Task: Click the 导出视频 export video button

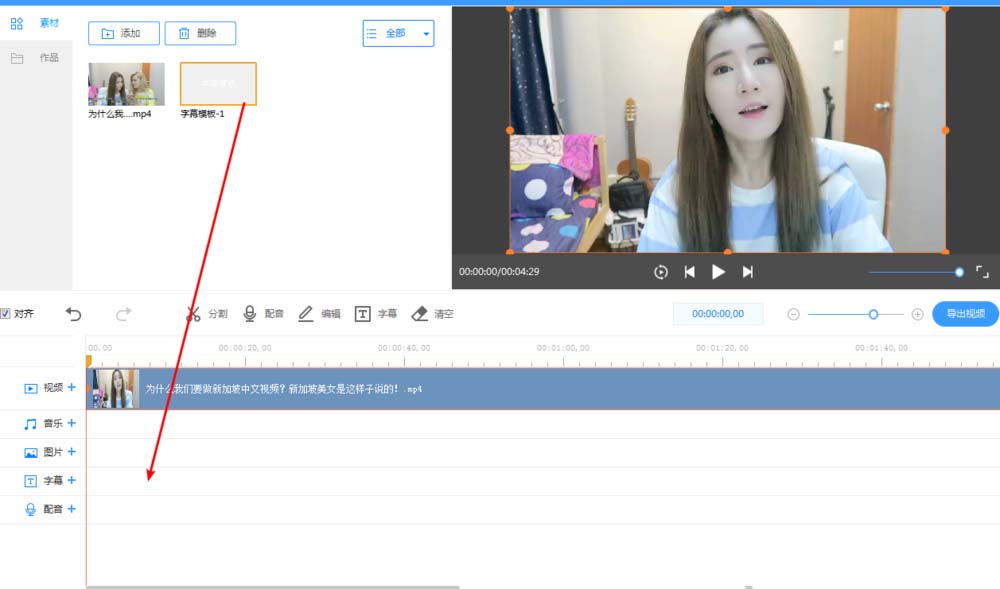Action: [964, 313]
